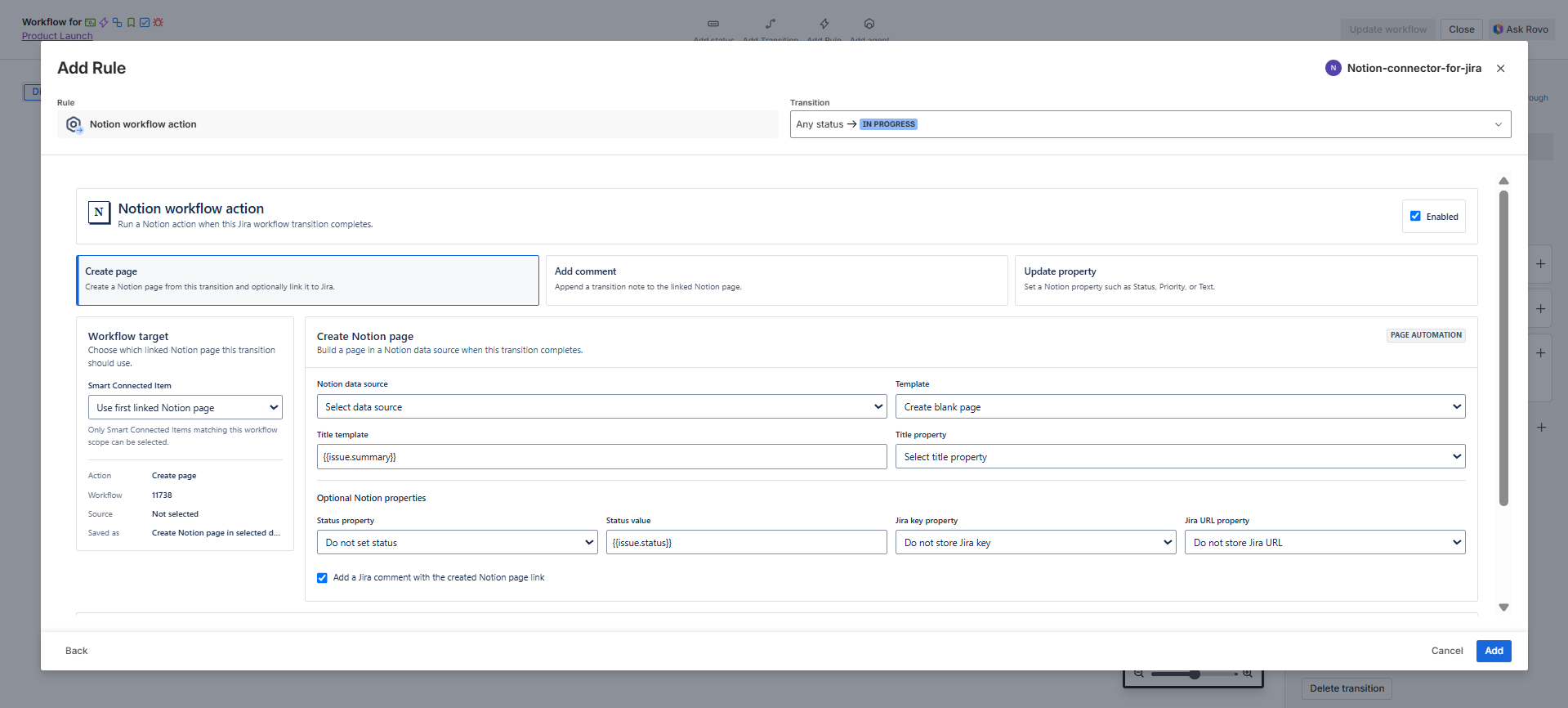Screen dimensions: 1568x708
Task: Click the Add Transition icon in background toolbar
Action: click(x=771, y=24)
